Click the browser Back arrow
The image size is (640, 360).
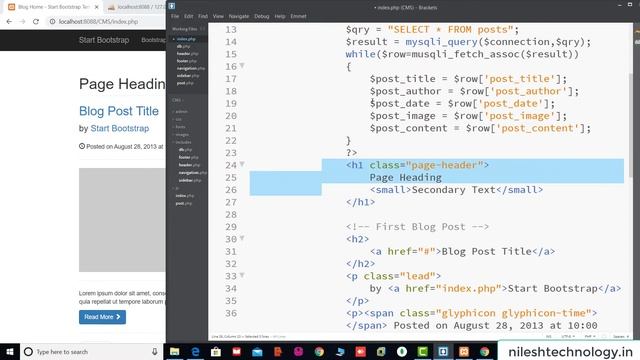pos(9,22)
